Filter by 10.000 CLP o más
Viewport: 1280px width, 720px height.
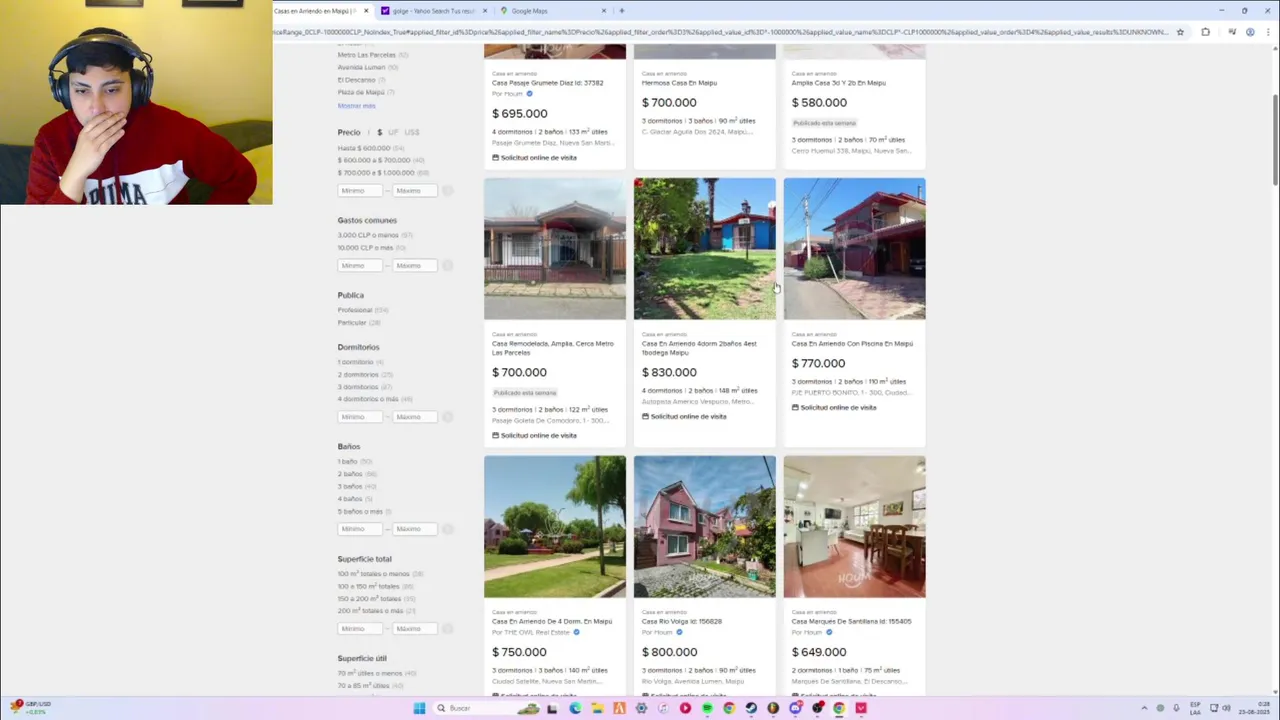click(365, 247)
